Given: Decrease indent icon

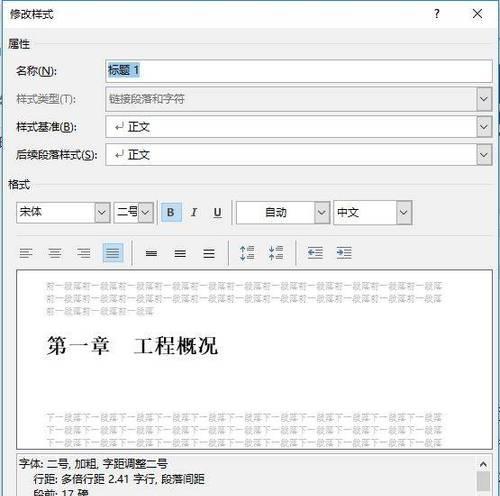Looking at the screenshot, I should (x=315, y=253).
